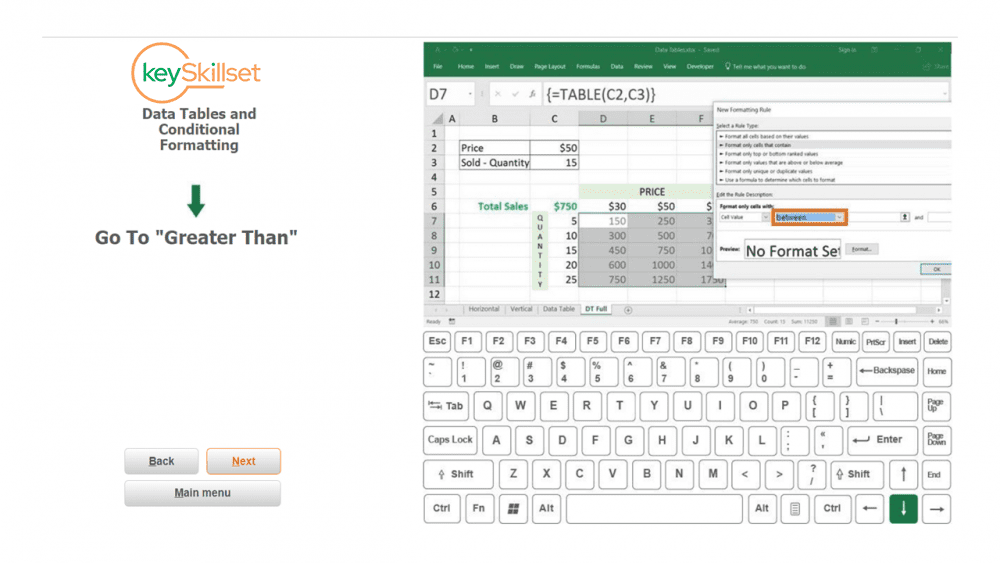The image size is (1000, 563).
Task: Click the second value field after 'and'
Action: 939,217
